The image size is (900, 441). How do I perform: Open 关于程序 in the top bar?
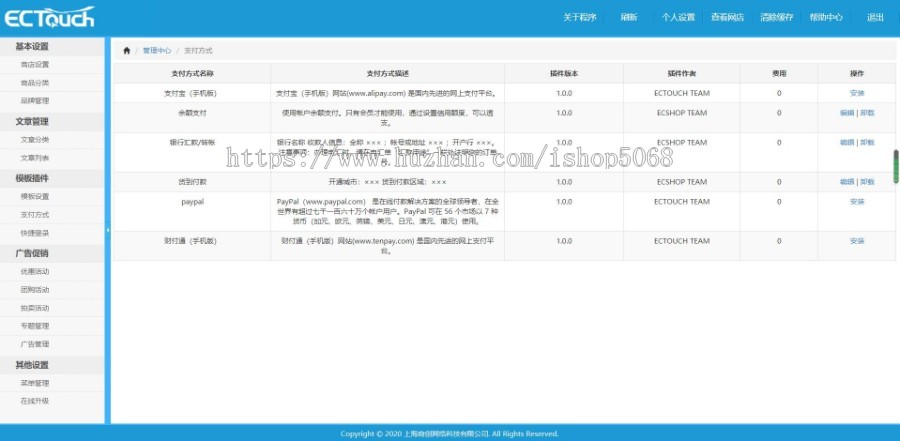click(579, 17)
